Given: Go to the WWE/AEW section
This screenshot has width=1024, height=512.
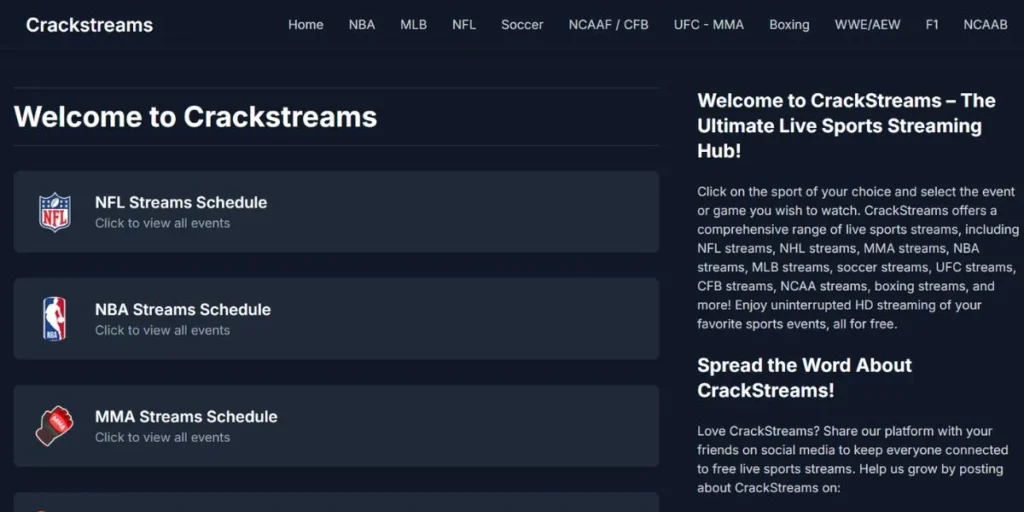Looking at the screenshot, I should tap(867, 25).
